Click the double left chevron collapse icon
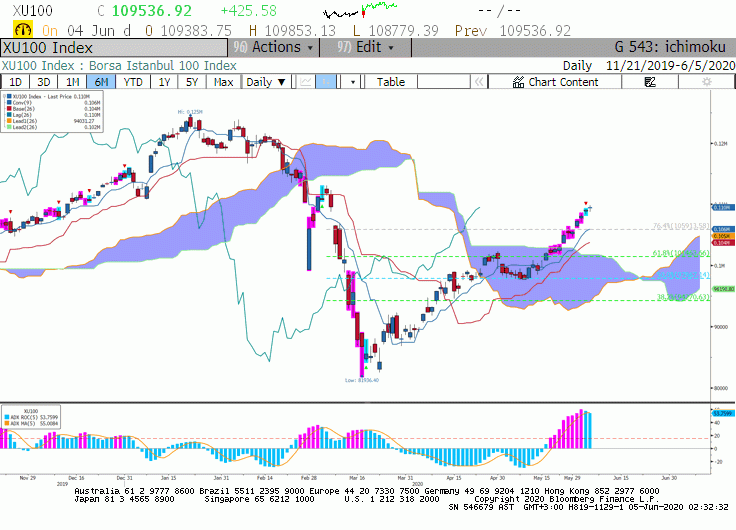 [479, 82]
